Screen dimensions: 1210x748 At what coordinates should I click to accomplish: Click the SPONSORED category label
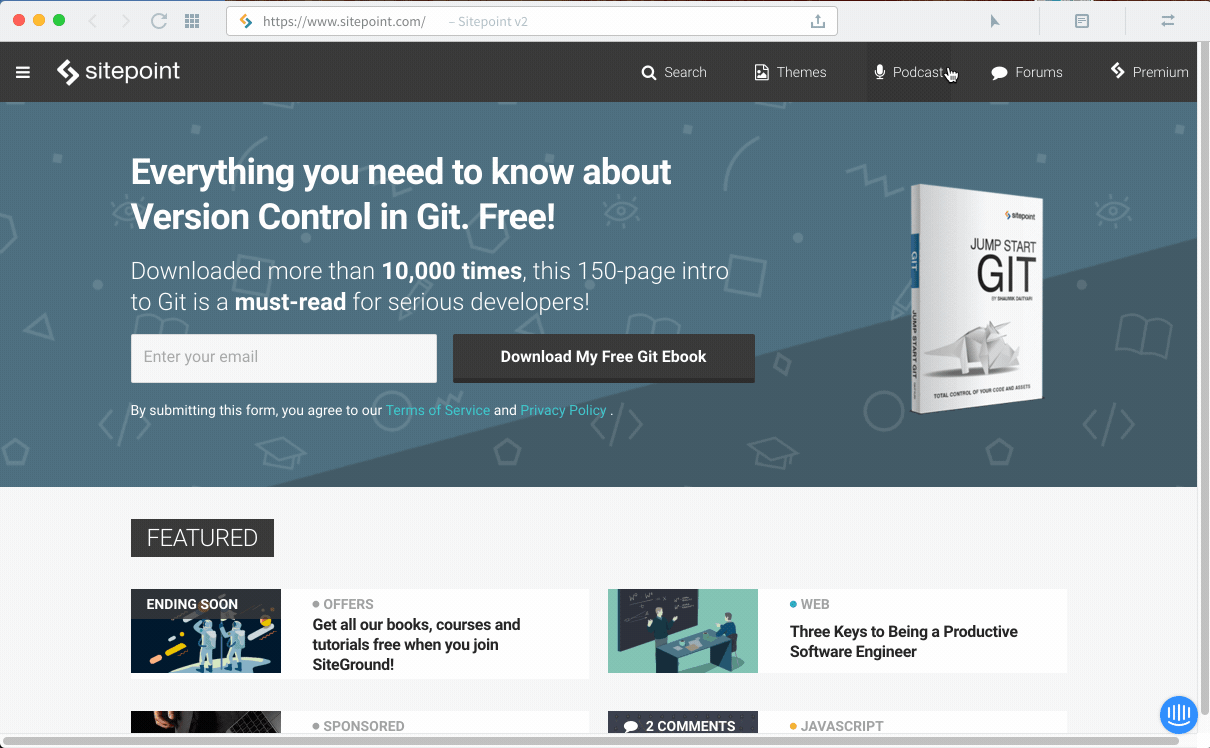pyautogui.click(x=363, y=726)
